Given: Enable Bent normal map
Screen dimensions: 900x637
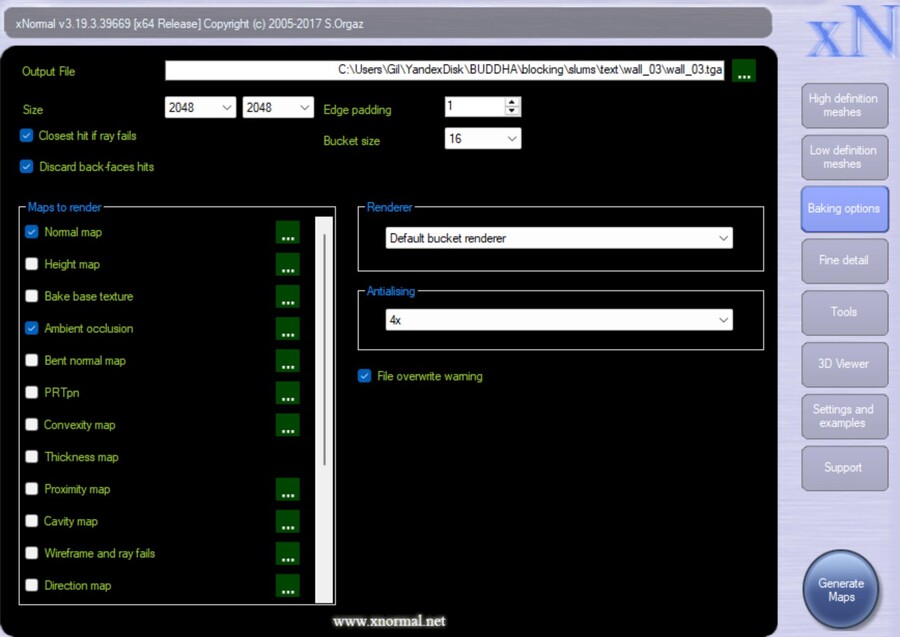Looking at the screenshot, I should click(x=32, y=360).
